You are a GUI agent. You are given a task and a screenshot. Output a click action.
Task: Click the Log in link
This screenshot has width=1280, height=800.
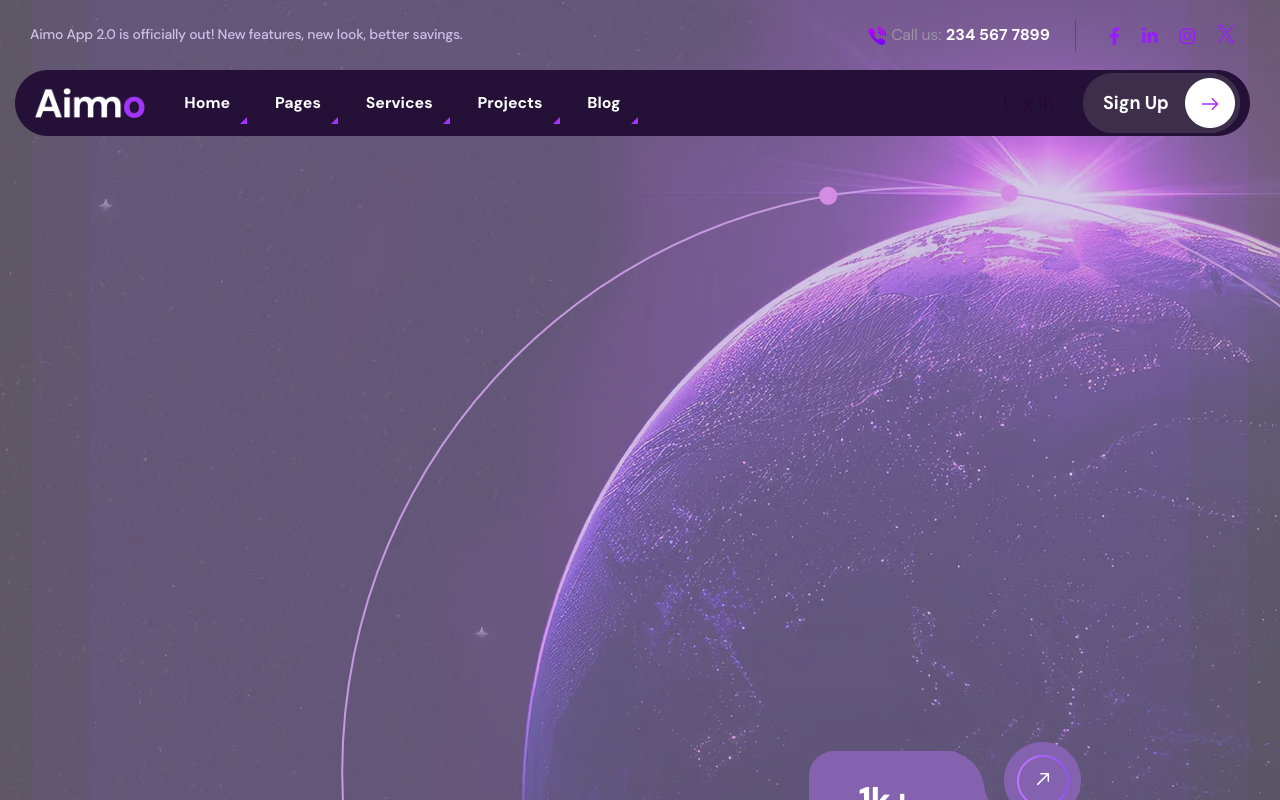(1028, 103)
